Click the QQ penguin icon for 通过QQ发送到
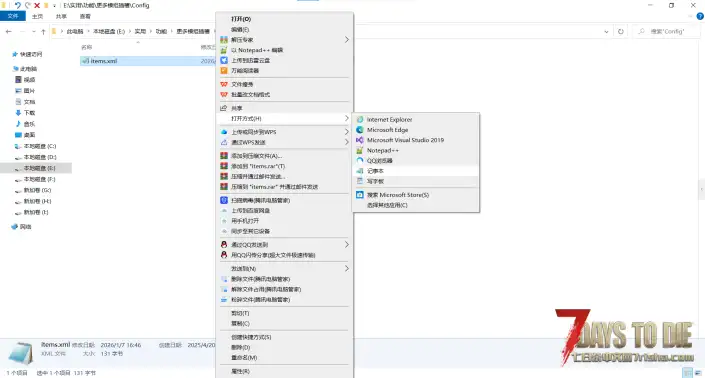 point(224,245)
